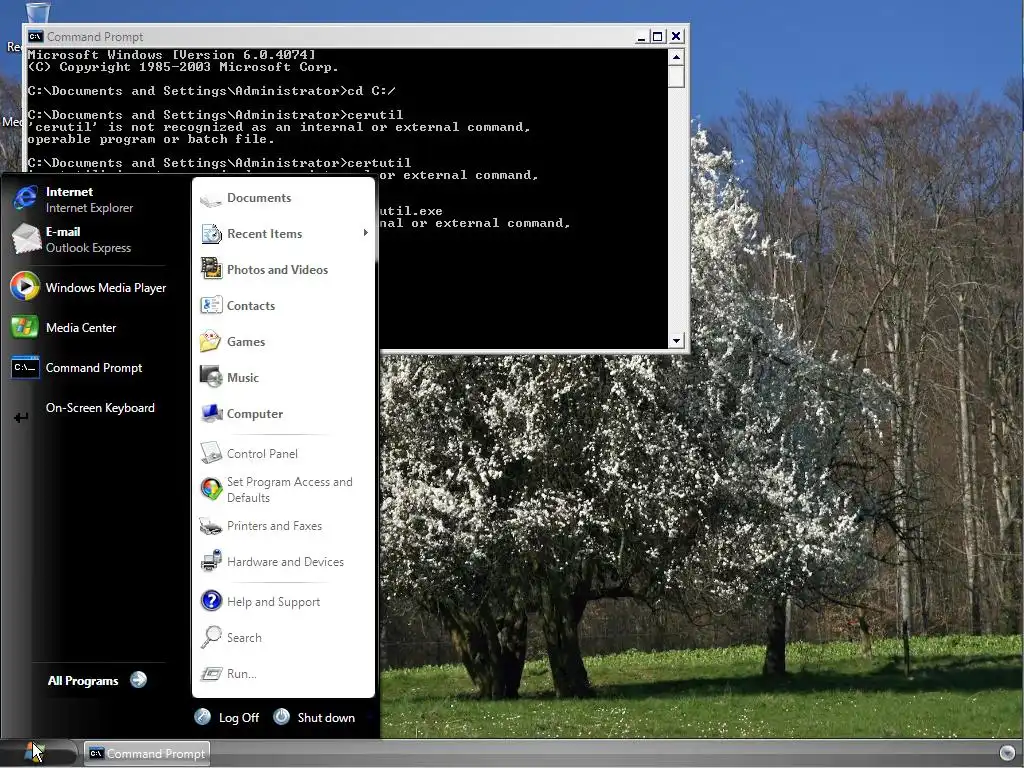
Task: Click the Computer label
Action: click(x=255, y=414)
